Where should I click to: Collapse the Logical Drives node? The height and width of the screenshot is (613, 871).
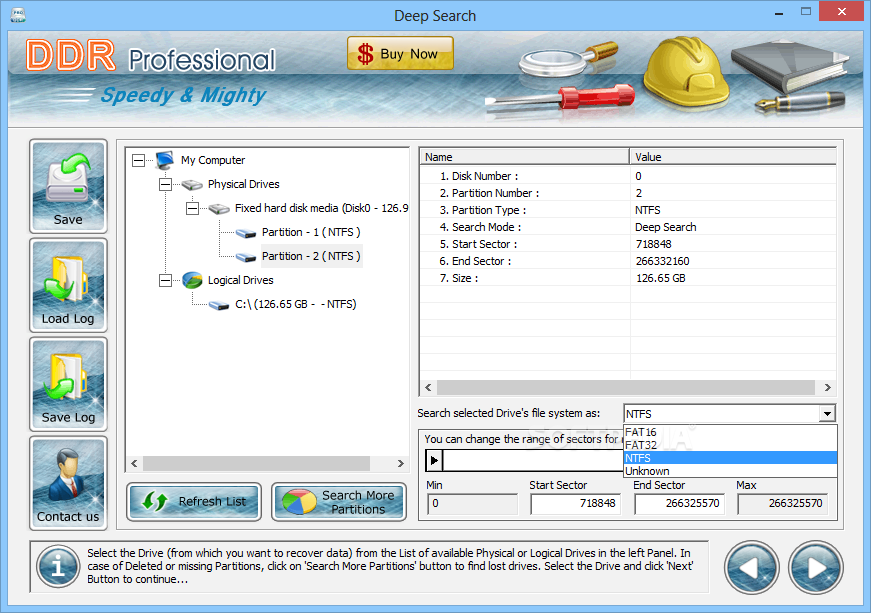[x=165, y=280]
